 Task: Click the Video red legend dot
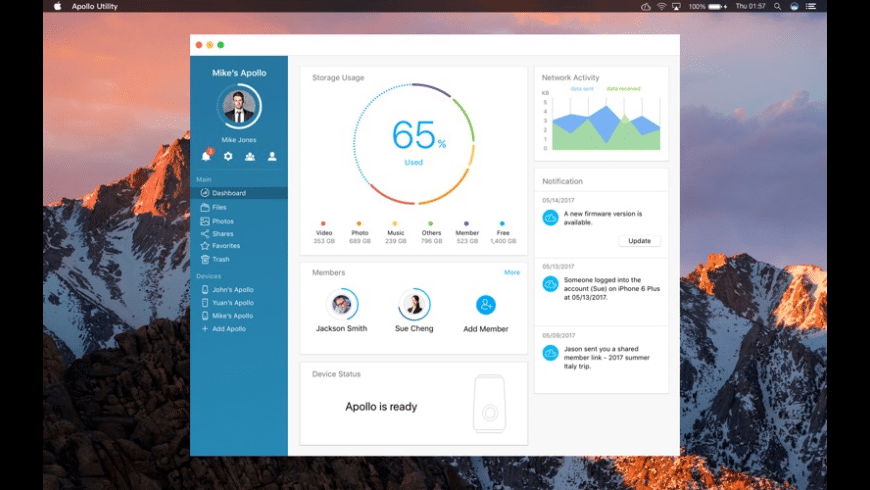pos(323,224)
